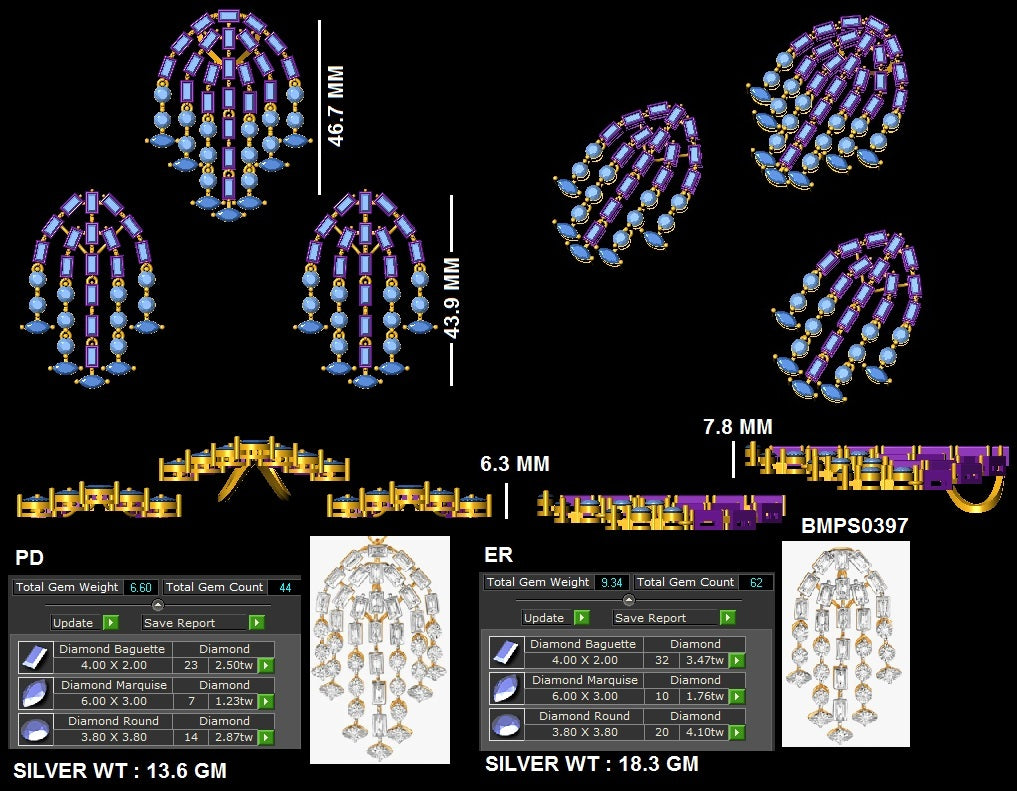
Task: Click the Diamond Round gem icon in PD panel
Action: 34,729
